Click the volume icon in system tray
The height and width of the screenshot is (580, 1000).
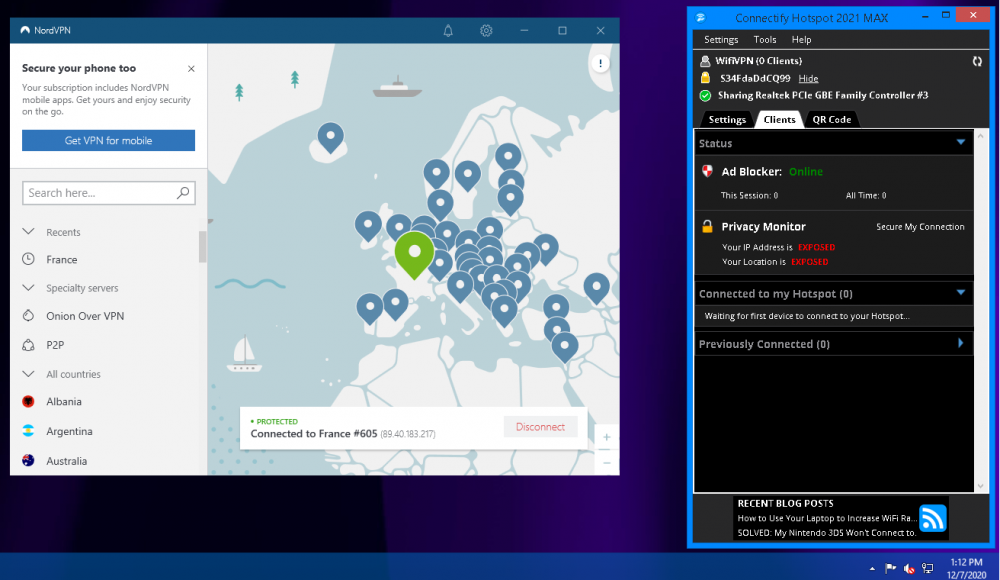click(909, 568)
